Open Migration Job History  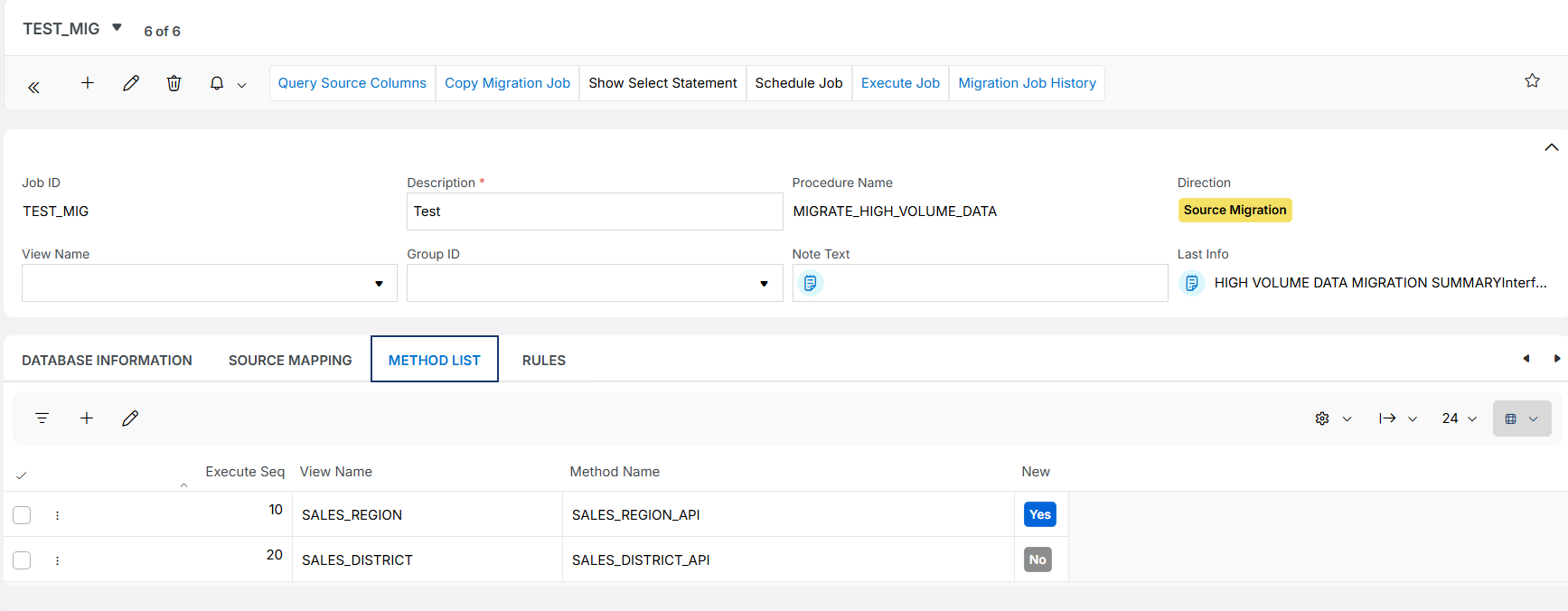pyautogui.click(x=1027, y=83)
